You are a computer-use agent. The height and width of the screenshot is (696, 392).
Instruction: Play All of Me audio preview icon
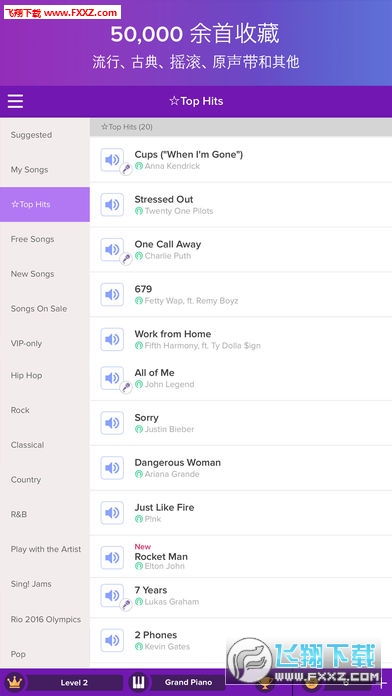(112, 378)
